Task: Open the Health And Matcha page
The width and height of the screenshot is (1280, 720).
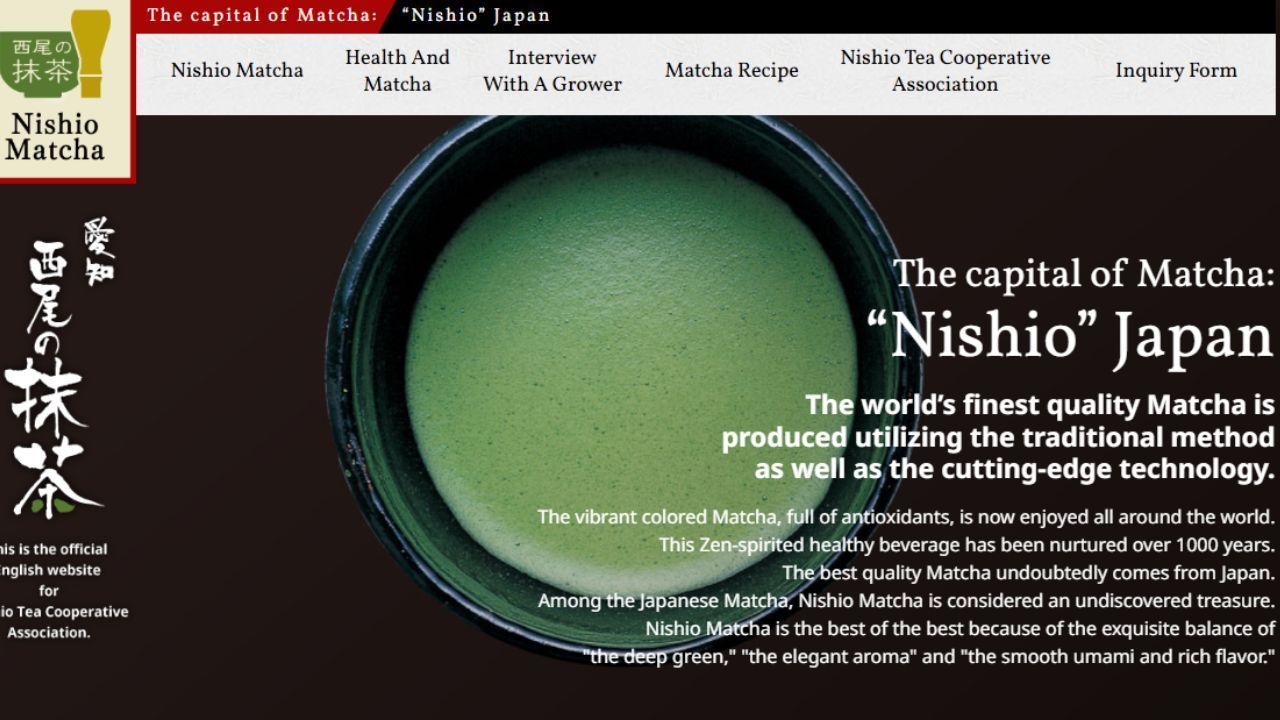Action: (397, 70)
